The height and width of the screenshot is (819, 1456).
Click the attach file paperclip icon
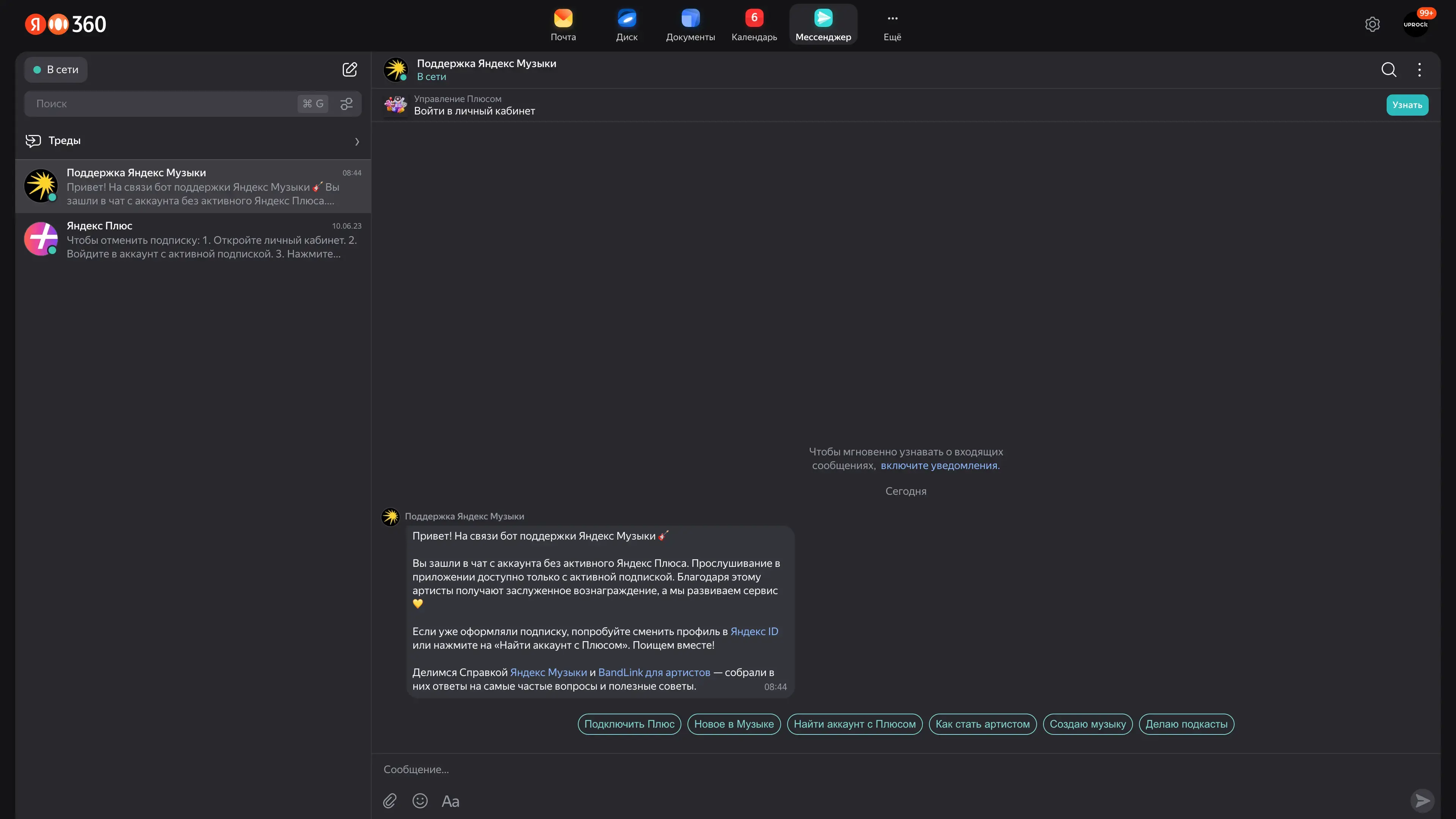[389, 801]
